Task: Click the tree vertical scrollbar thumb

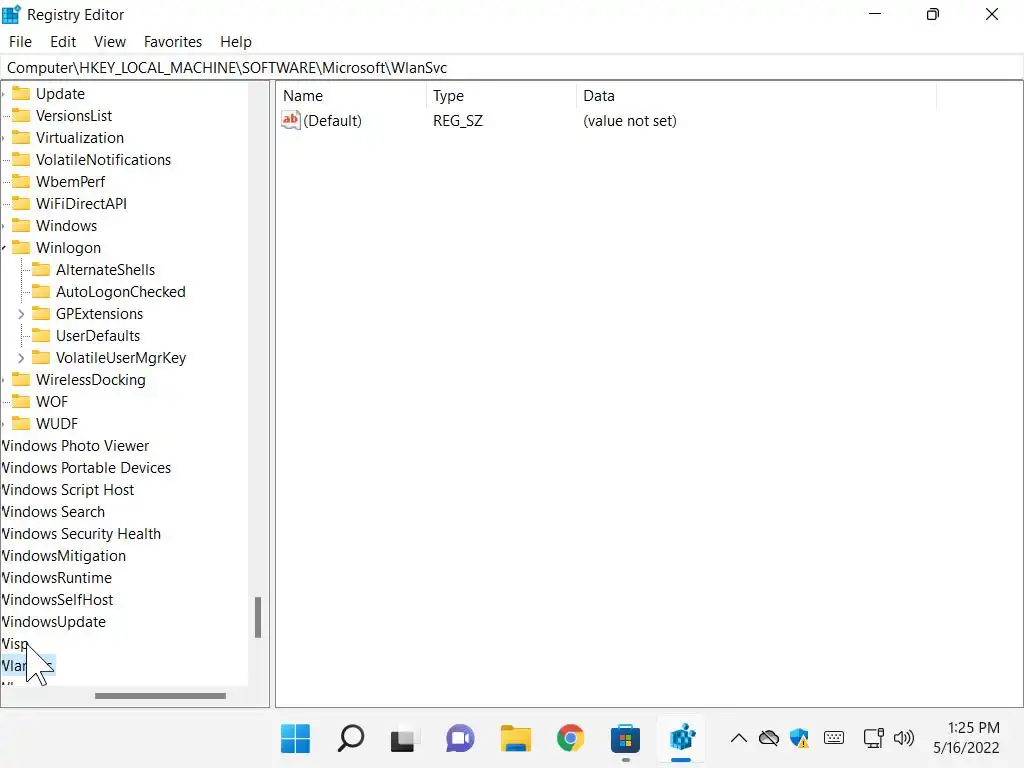Action: coord(258,617)
